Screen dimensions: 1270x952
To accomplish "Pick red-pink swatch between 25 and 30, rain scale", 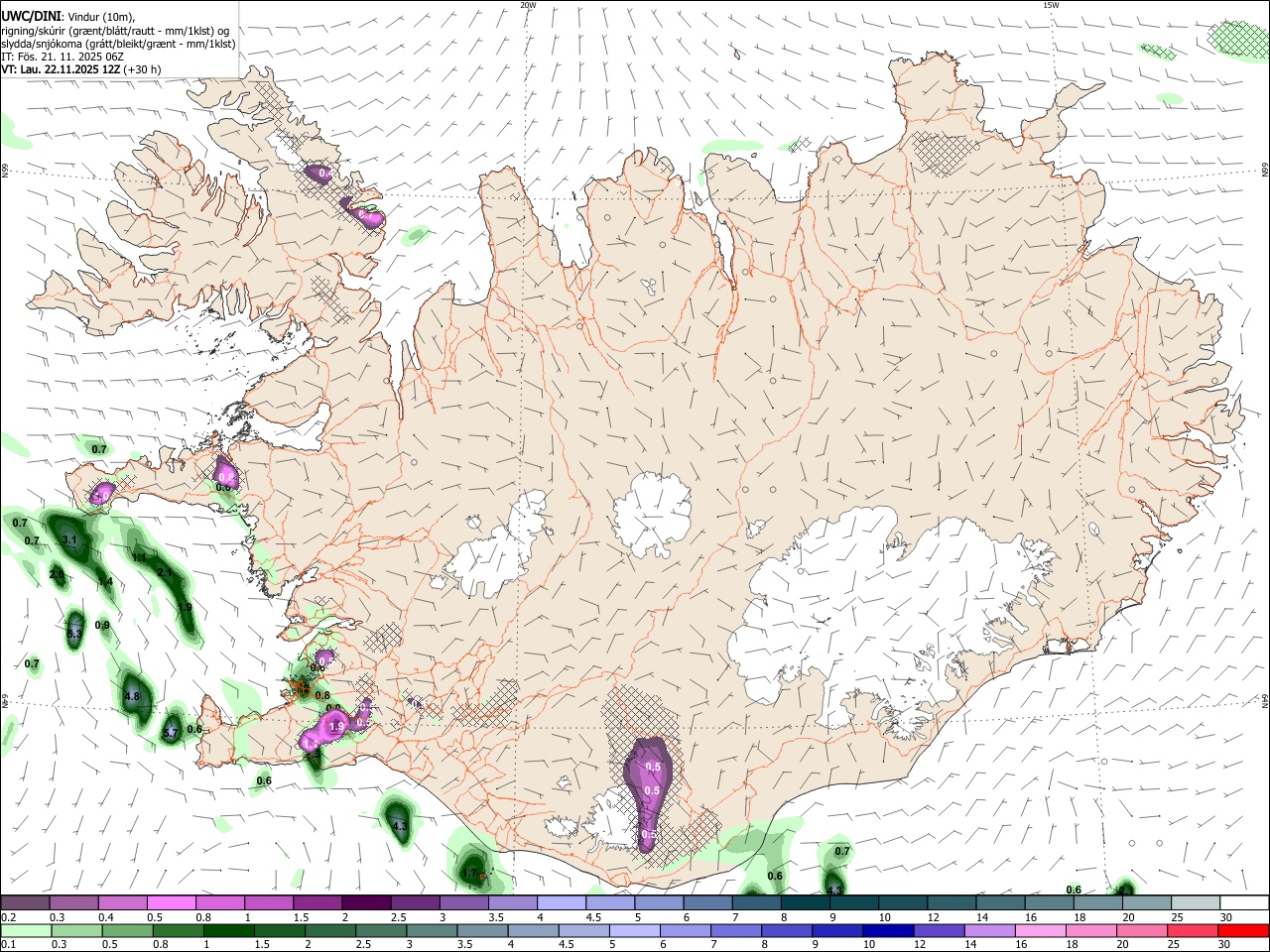I will (x=1193, y=930).
